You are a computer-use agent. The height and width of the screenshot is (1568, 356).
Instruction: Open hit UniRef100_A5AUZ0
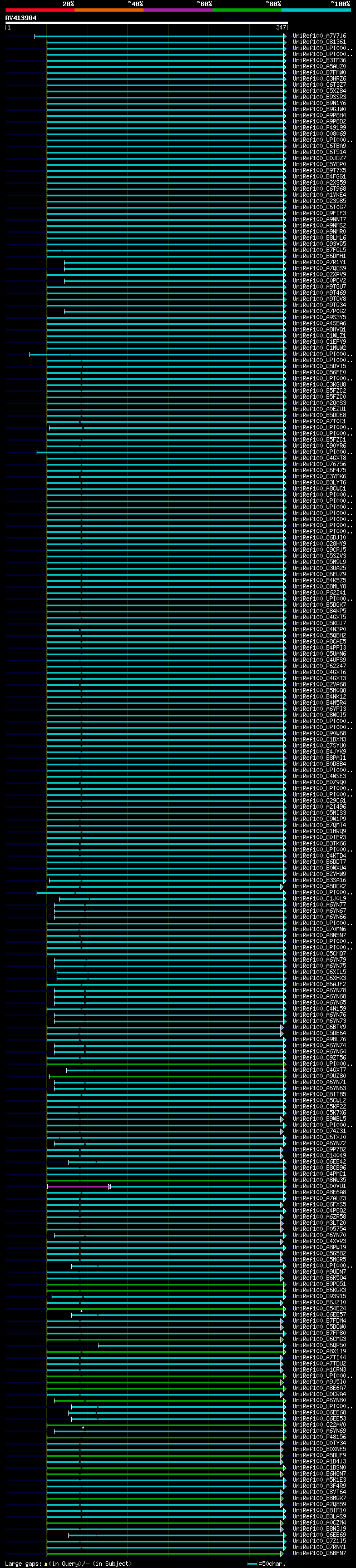click(x=319, y=67)
